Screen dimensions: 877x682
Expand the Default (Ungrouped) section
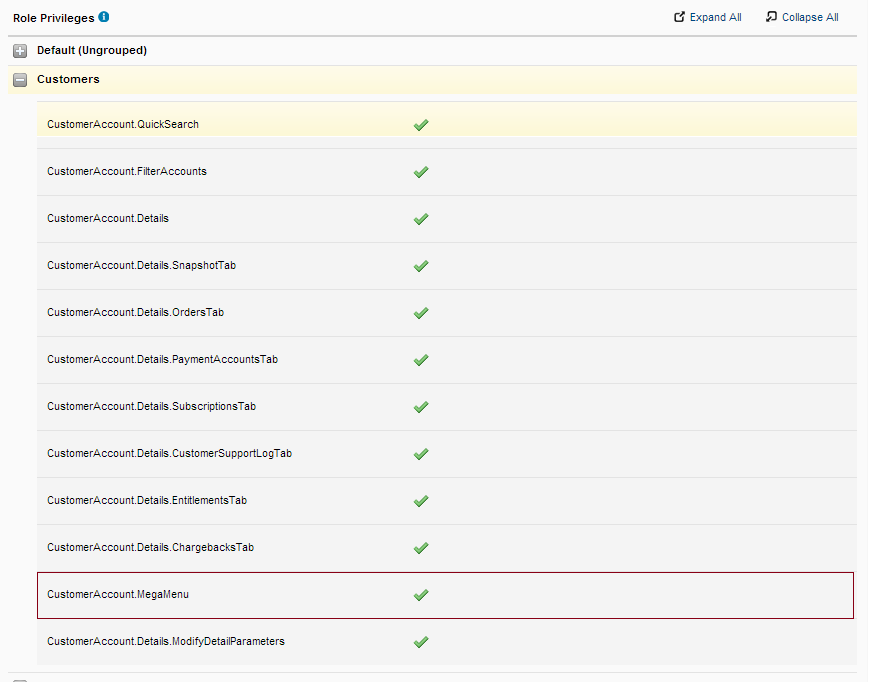click(x=20, y=51)
